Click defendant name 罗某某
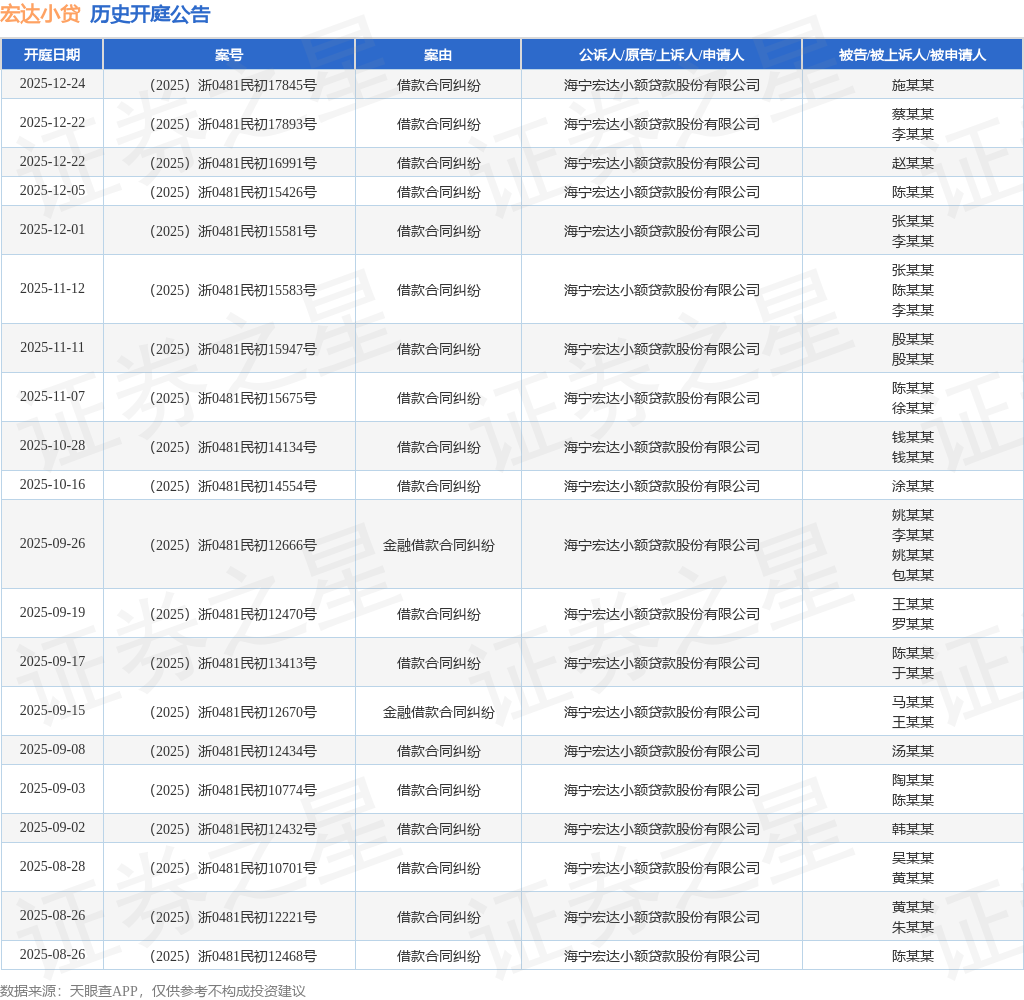The width and height of the screenshot is (1024, 1000). (x=912, y=624)
